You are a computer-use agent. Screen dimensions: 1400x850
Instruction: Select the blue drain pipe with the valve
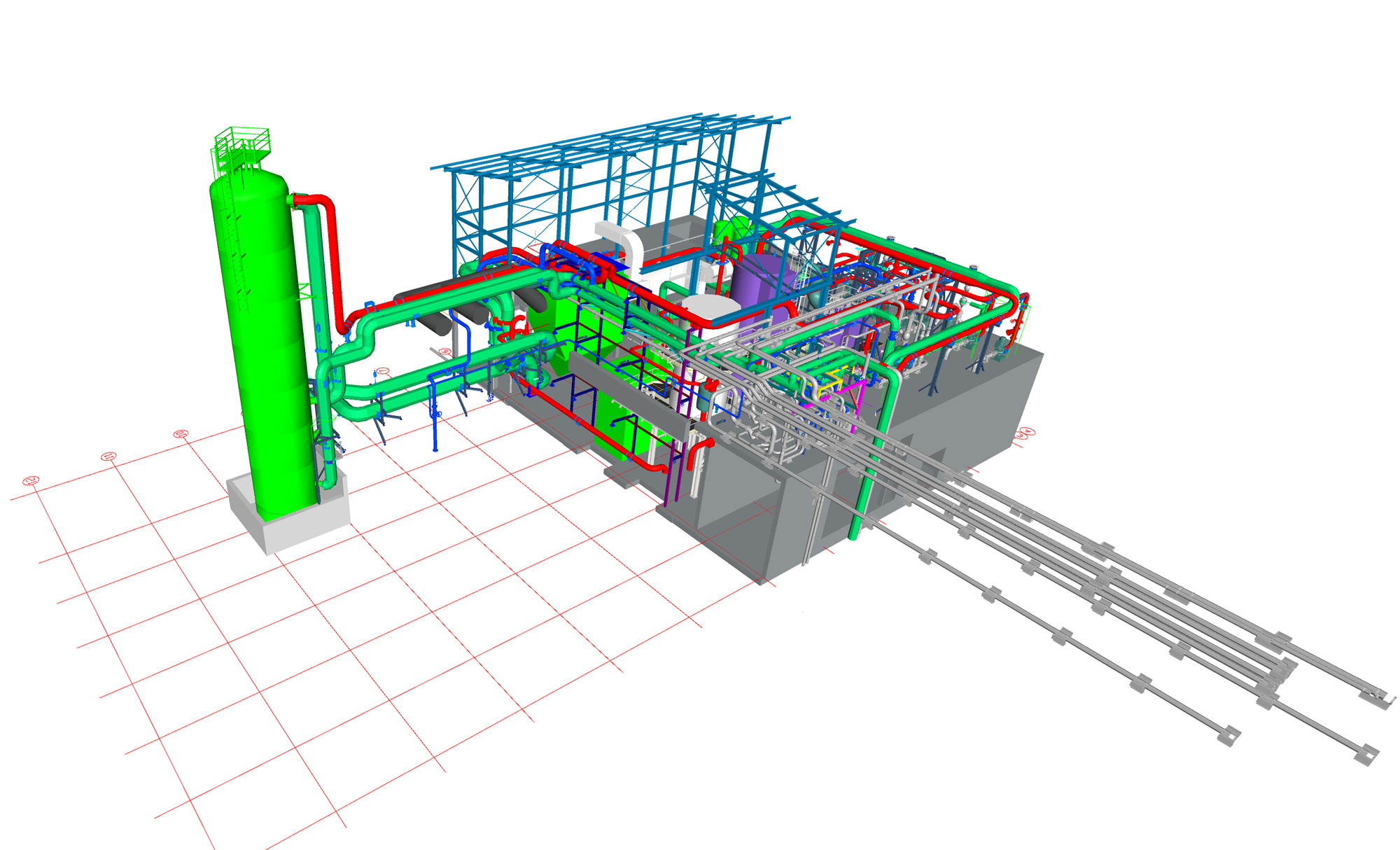click(x=434, y=413)
